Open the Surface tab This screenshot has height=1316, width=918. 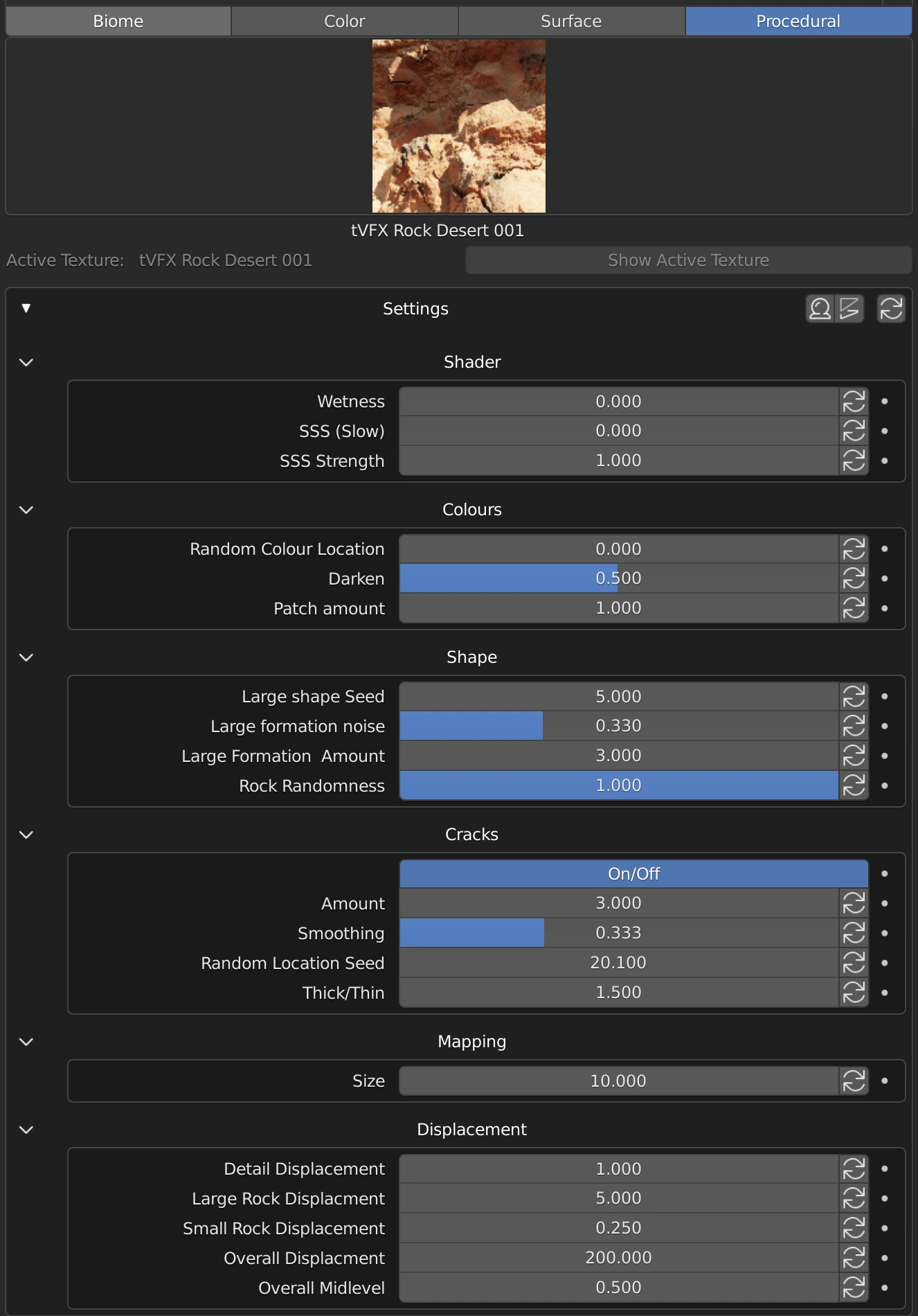[571, 21]
